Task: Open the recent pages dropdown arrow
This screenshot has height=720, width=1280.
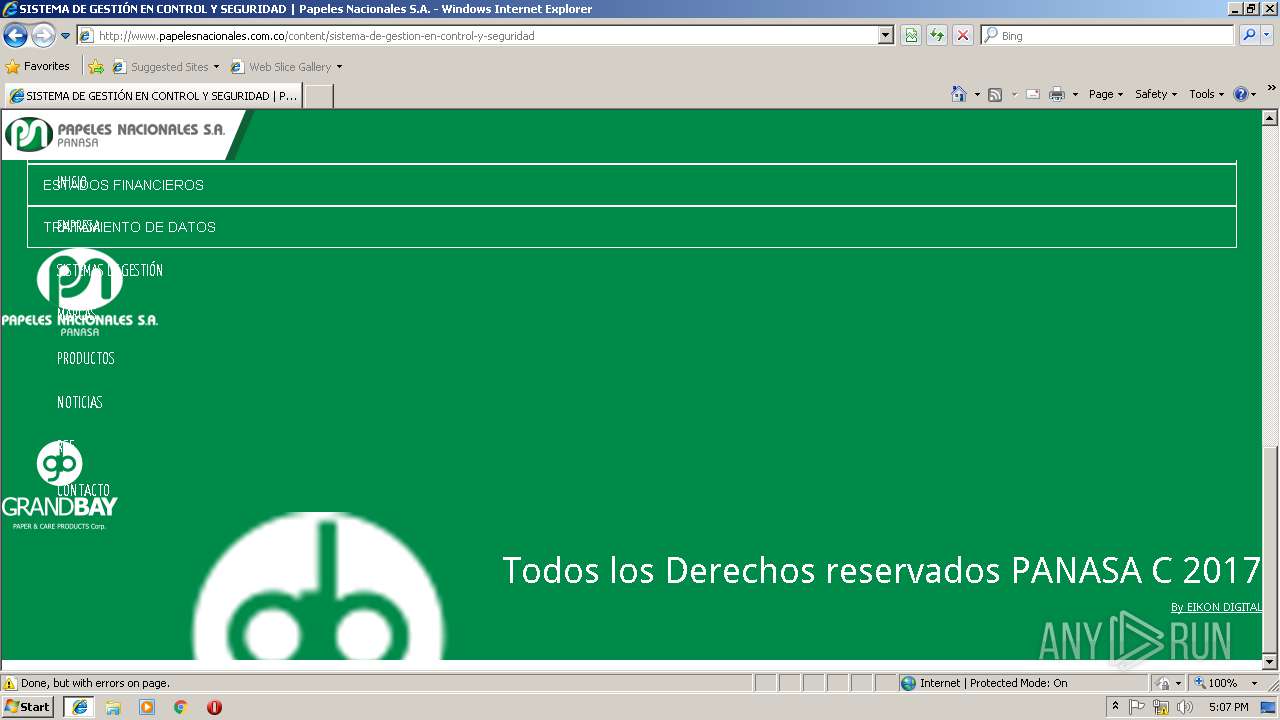Action: [66, 36]
